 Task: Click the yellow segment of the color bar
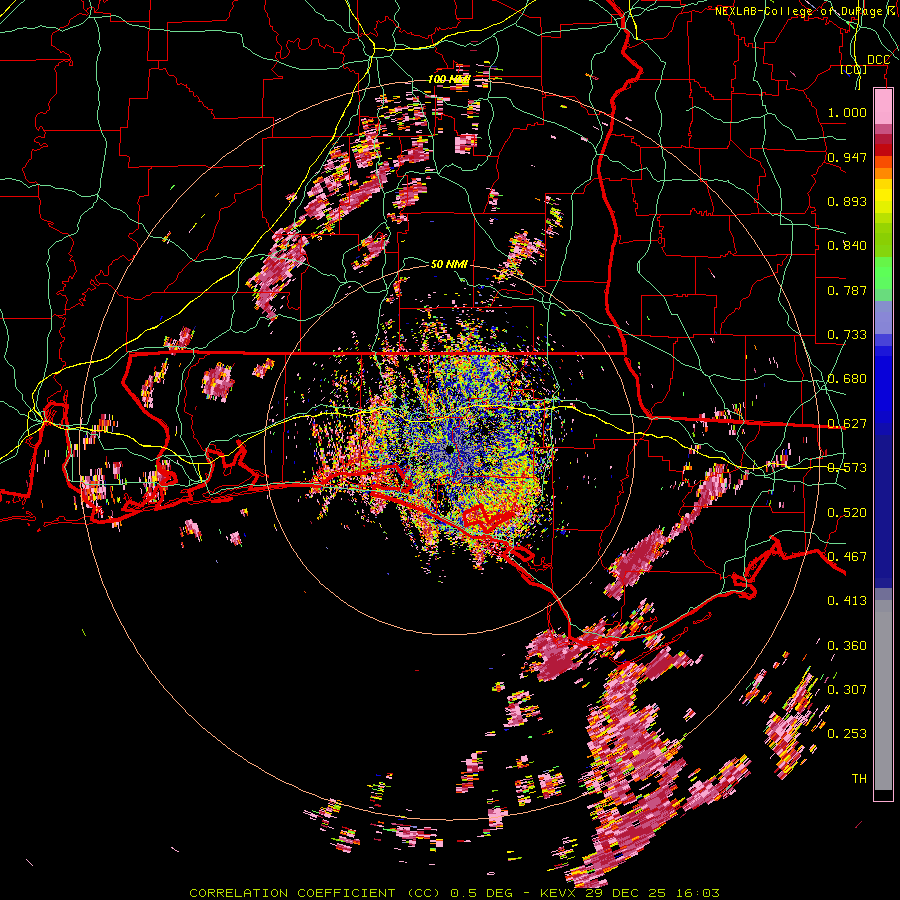point(883,196)
